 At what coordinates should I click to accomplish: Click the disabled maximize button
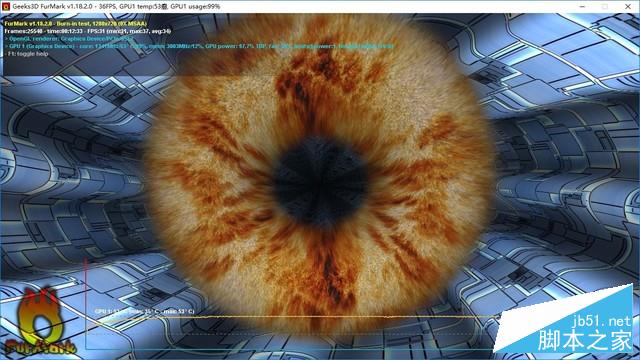[x=605, y=7]
